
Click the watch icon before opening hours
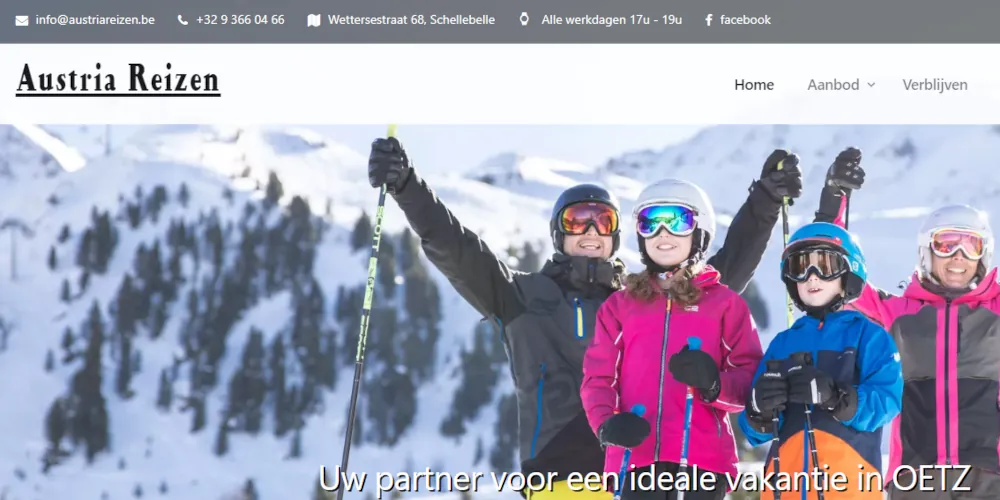point(524,19)
